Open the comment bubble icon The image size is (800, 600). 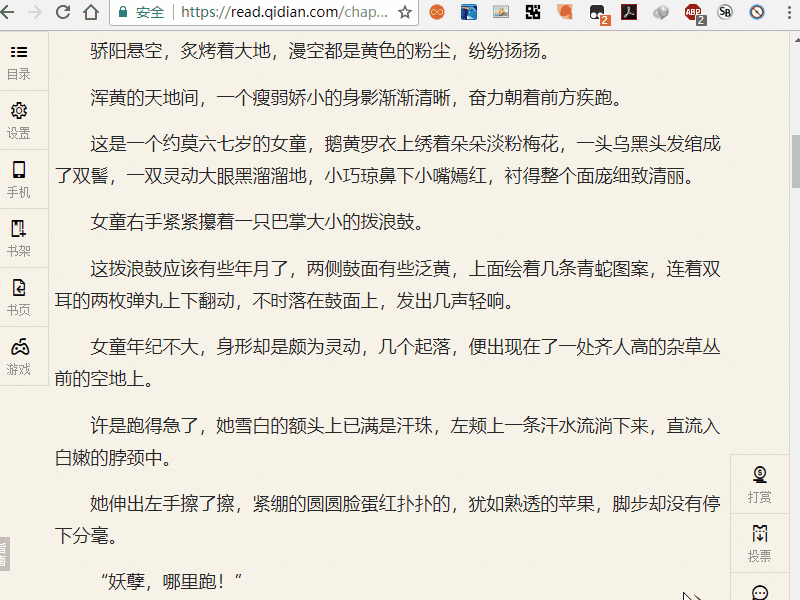[x=760, y=593]
